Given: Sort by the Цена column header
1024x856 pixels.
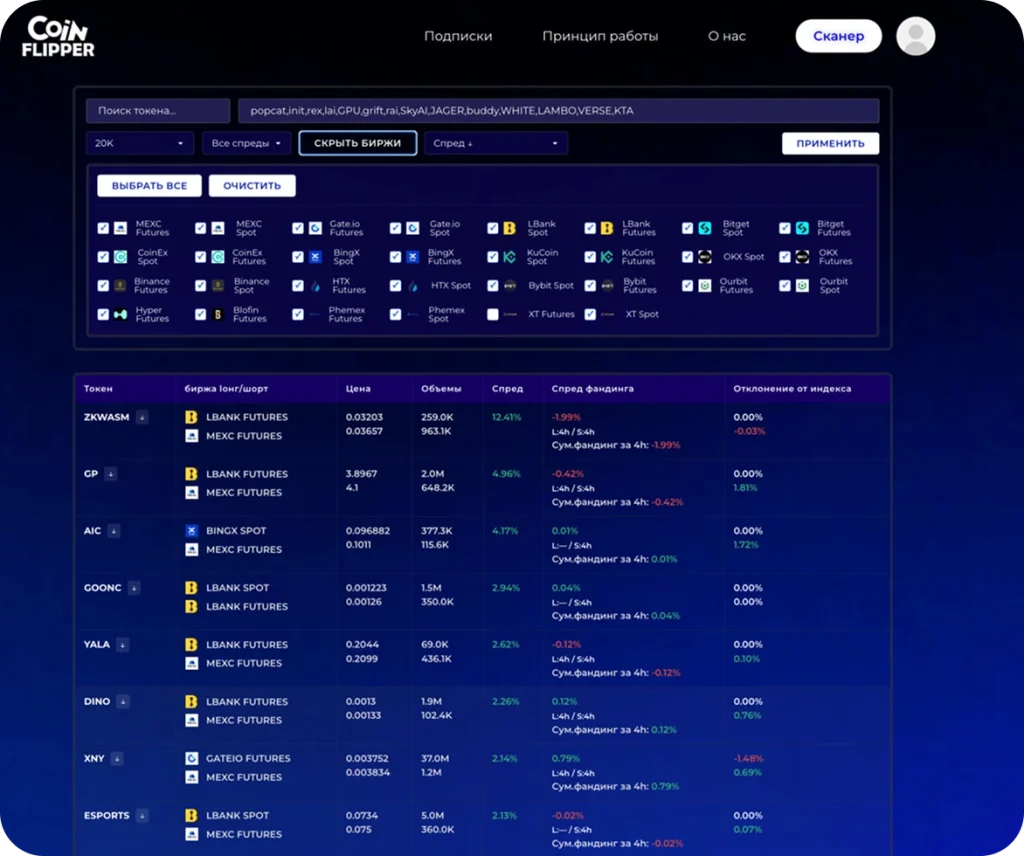Looking at the screenshot, I should coord(358,388).
